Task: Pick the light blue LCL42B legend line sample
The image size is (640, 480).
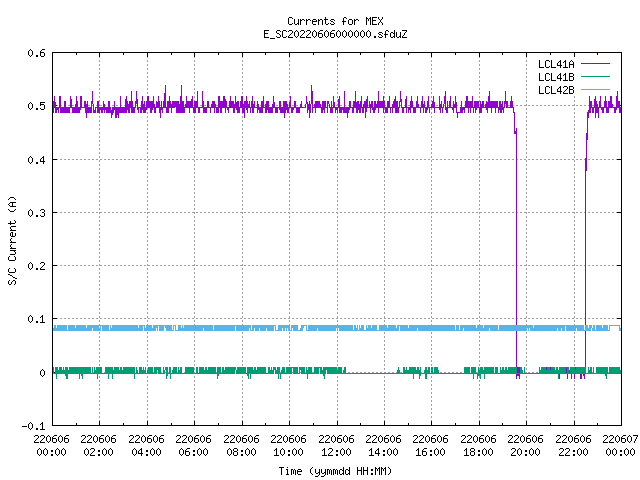Action: point(595,90)
